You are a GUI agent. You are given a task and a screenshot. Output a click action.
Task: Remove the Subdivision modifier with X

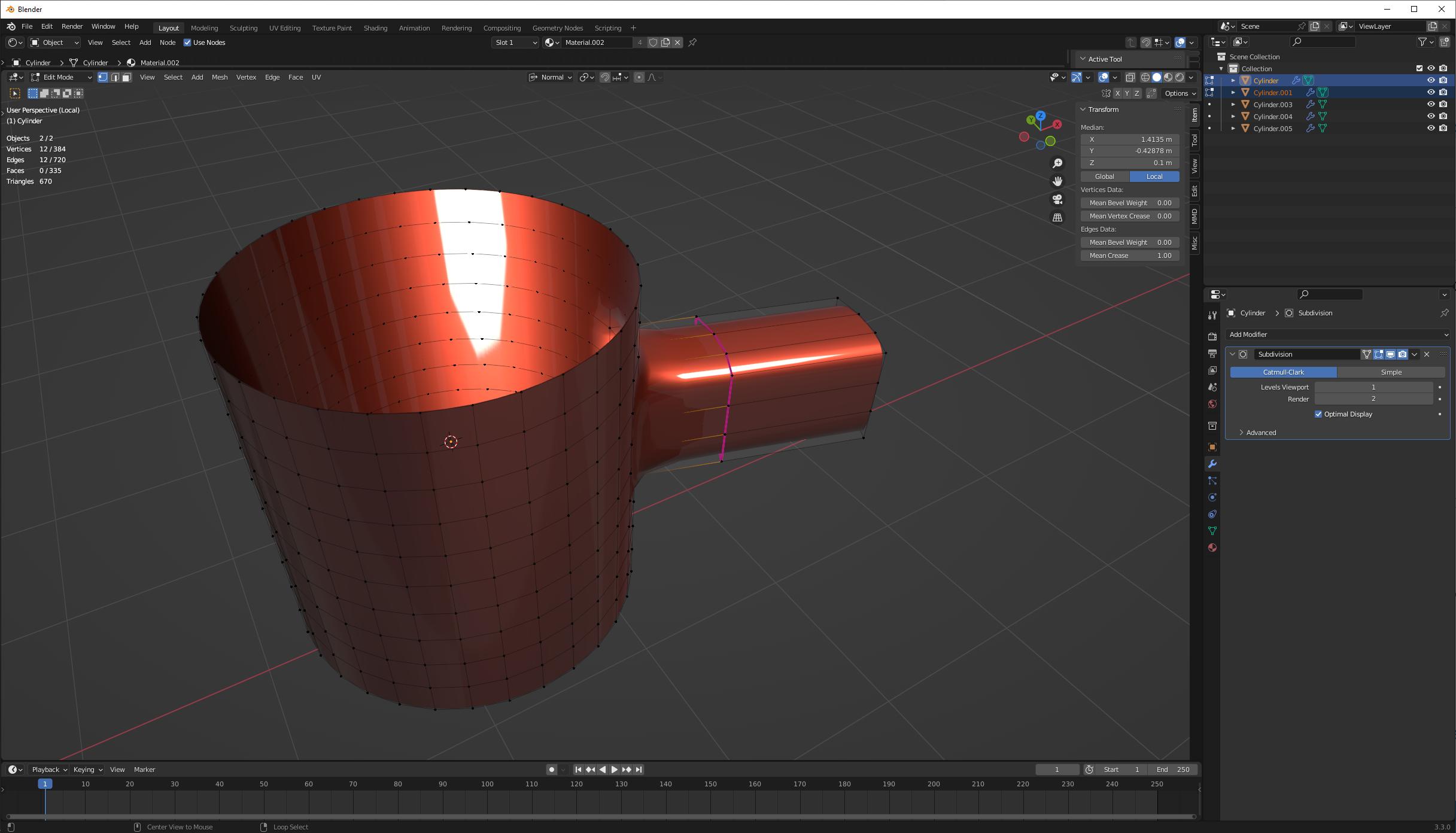coord(1427,354)
